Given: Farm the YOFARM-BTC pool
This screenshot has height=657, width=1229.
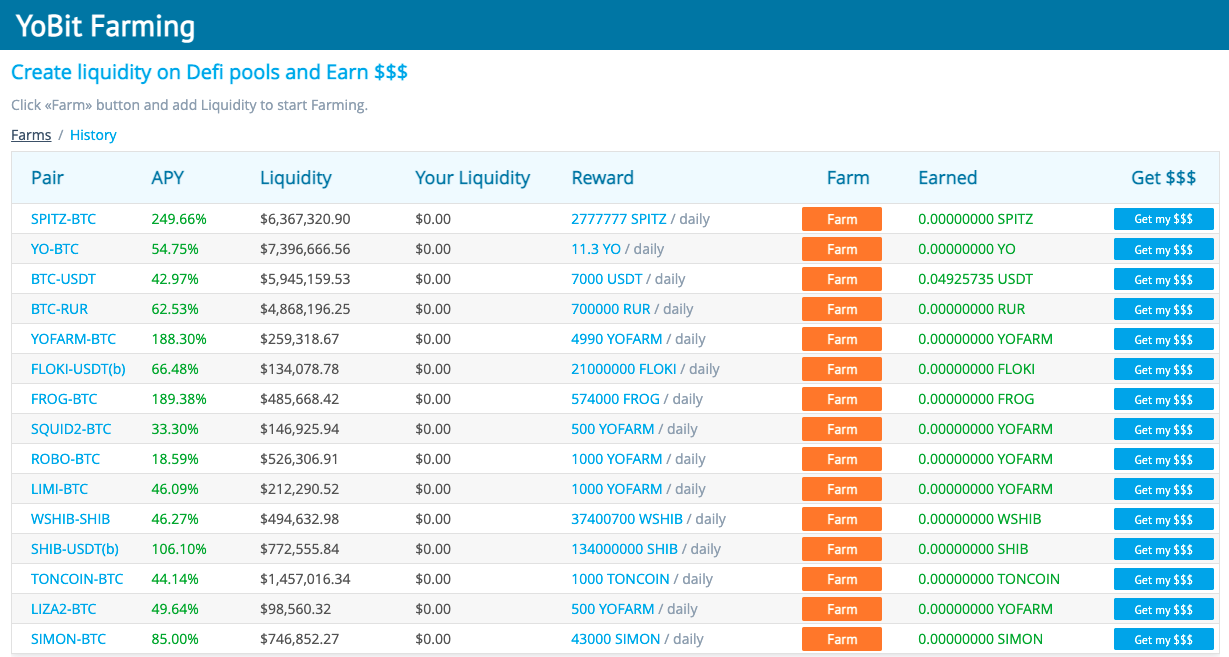Looking at the screenshot, I should (842, 339).
